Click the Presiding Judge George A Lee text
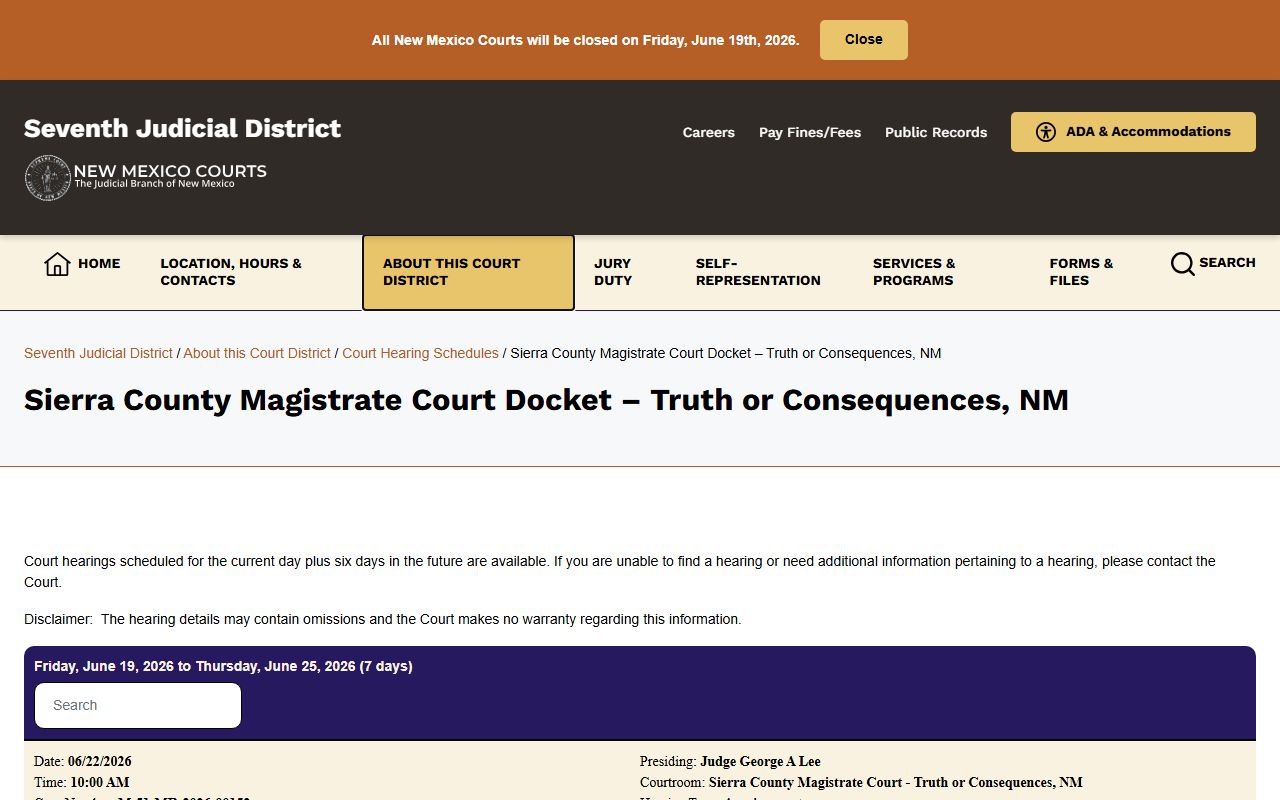 (x=730, y=762)
